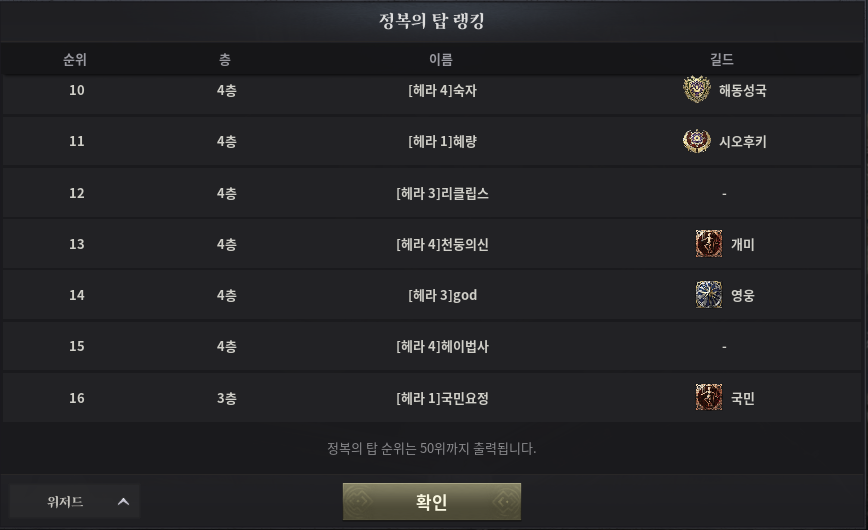Screen dimensions: 868x530
Task: Select player name [헤라 1]혜량
Action: [442, 142]
